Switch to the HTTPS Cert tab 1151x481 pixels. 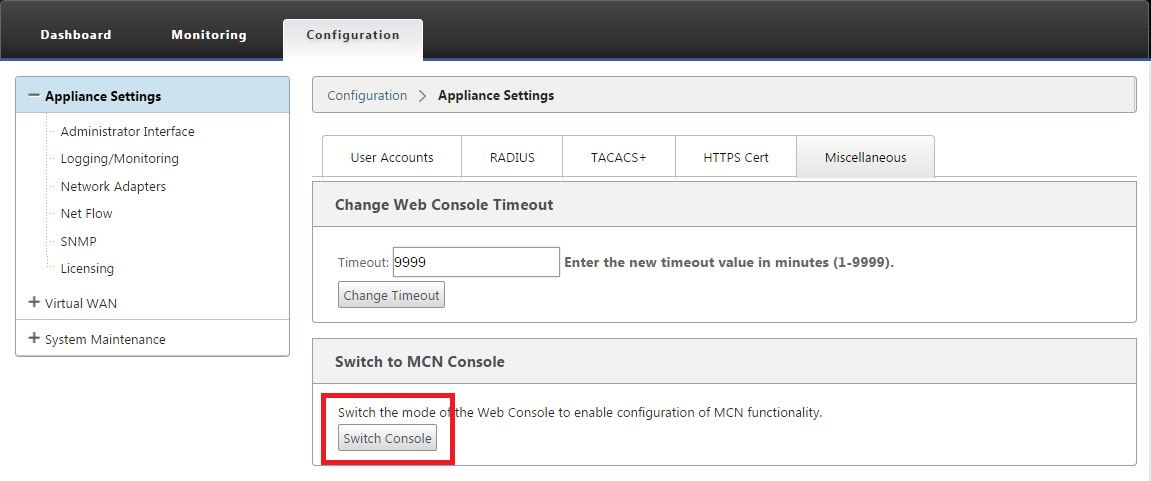pos(736,157)
